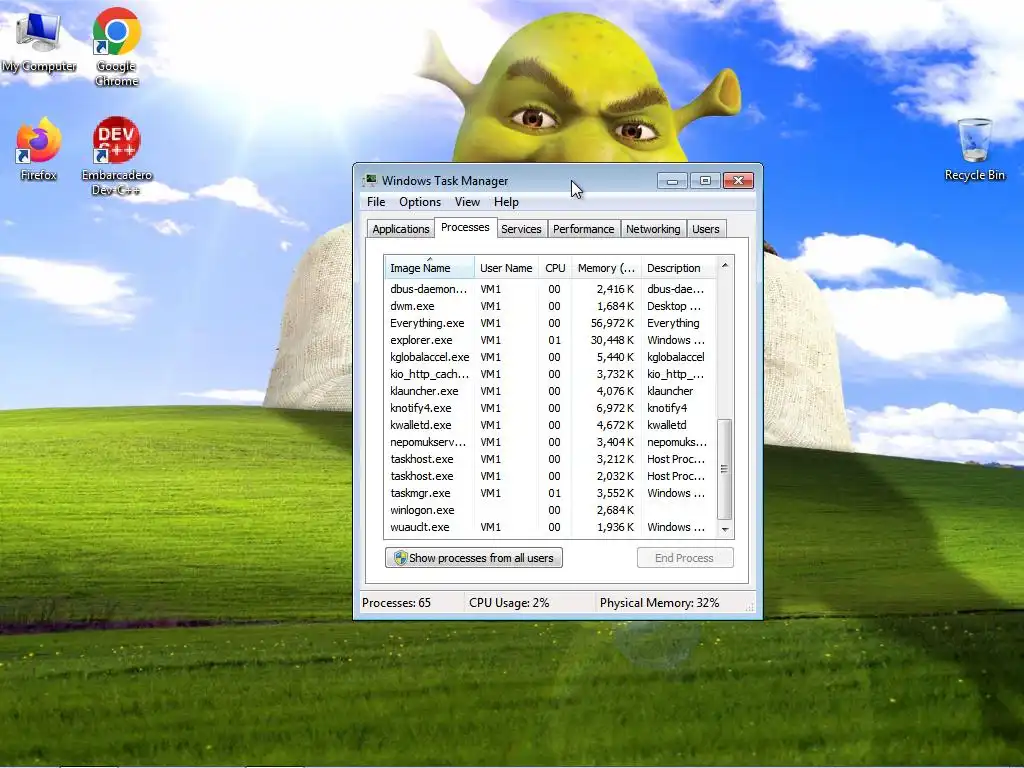Image resolution: width=1024 pixels, height=768 pixels.
Task: Select the dwm.exe process row
Action: click(x=550, y=306)
